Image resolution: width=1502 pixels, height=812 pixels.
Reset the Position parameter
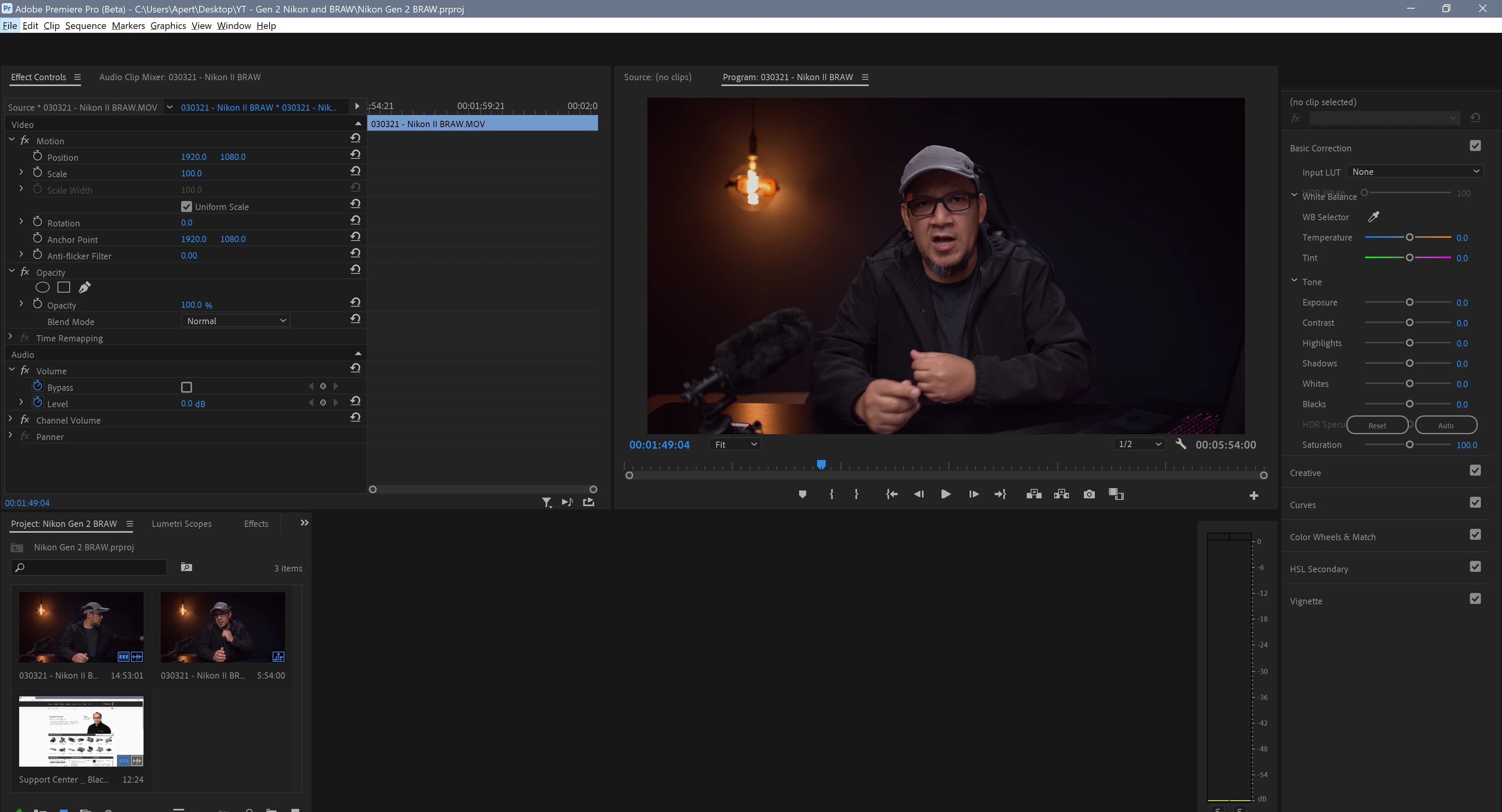tap(355, 154)
